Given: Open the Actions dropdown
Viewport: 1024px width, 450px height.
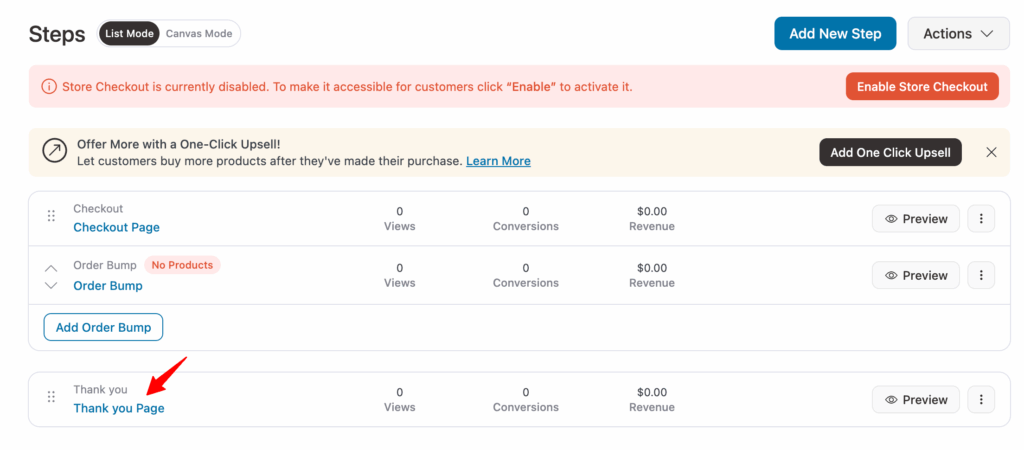Looking at the screenshot, I should pyautogui.click(x=958, y=34).
